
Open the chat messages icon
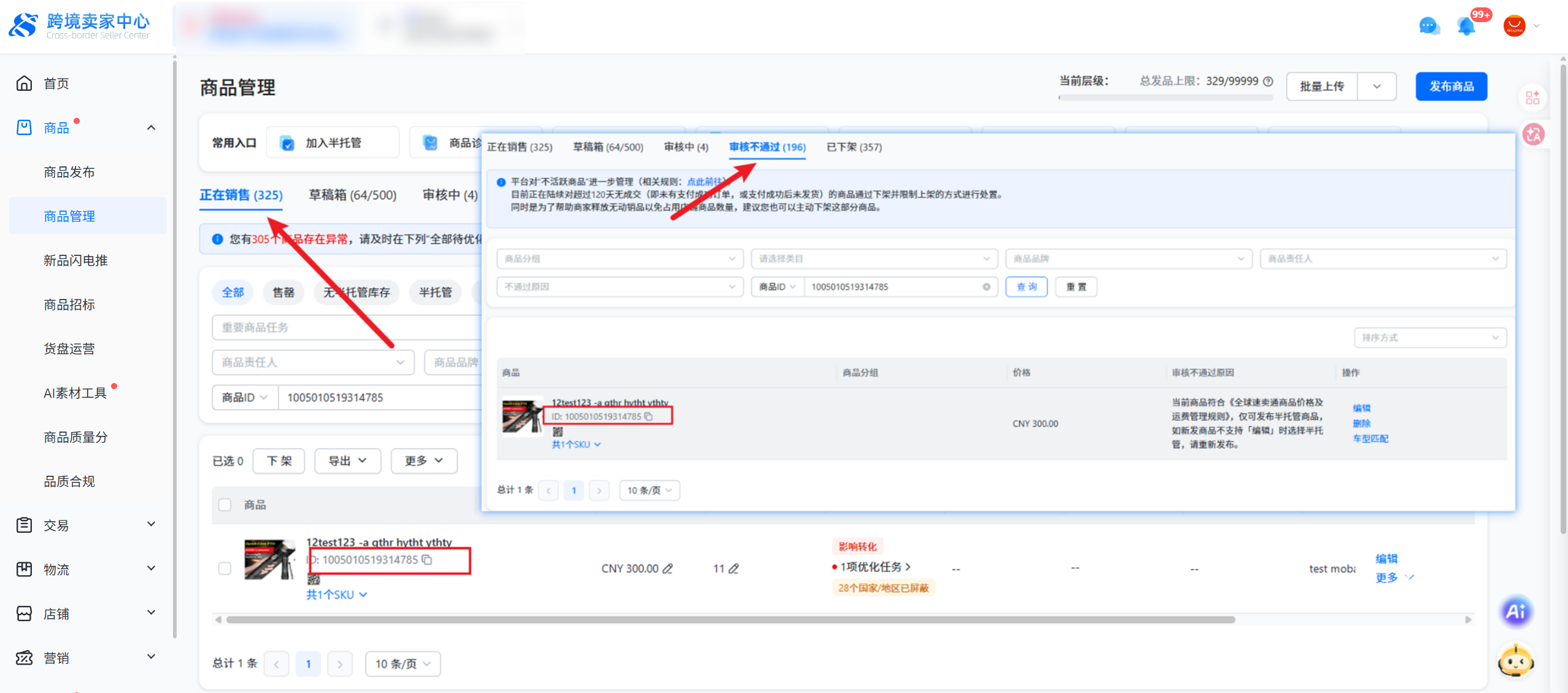tap(1428, 26)
